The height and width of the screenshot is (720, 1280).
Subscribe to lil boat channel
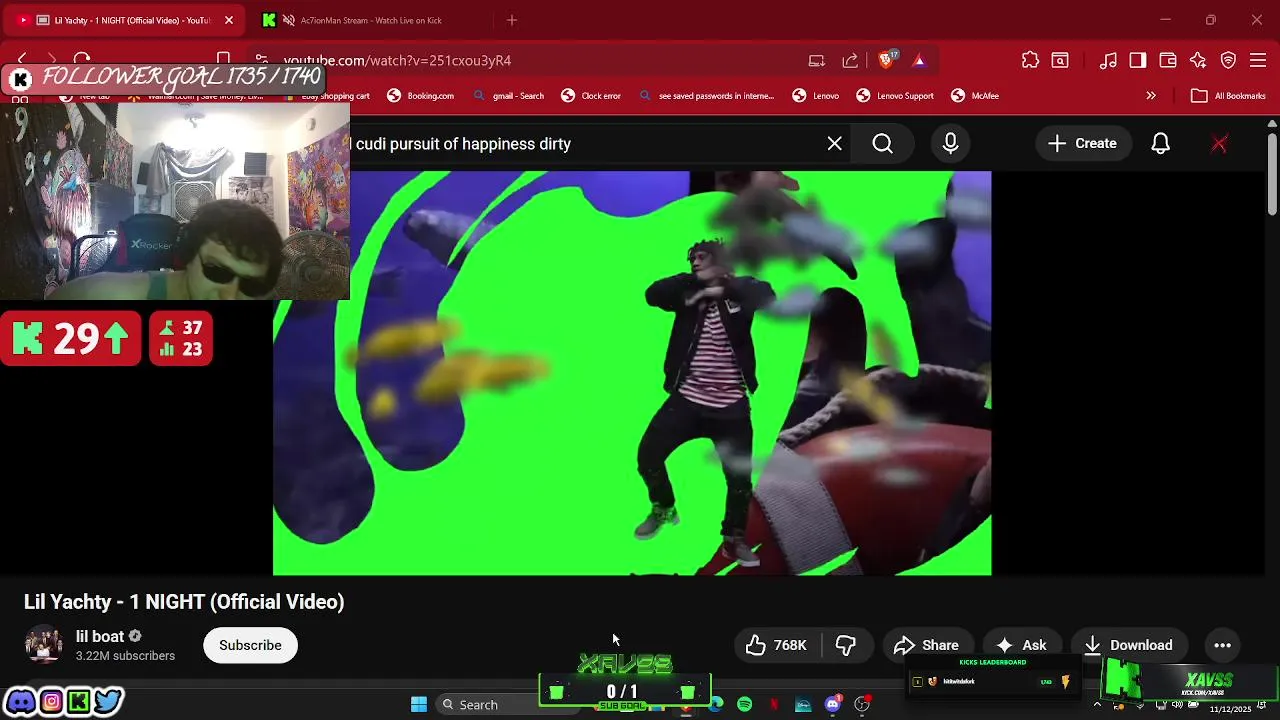250,645
